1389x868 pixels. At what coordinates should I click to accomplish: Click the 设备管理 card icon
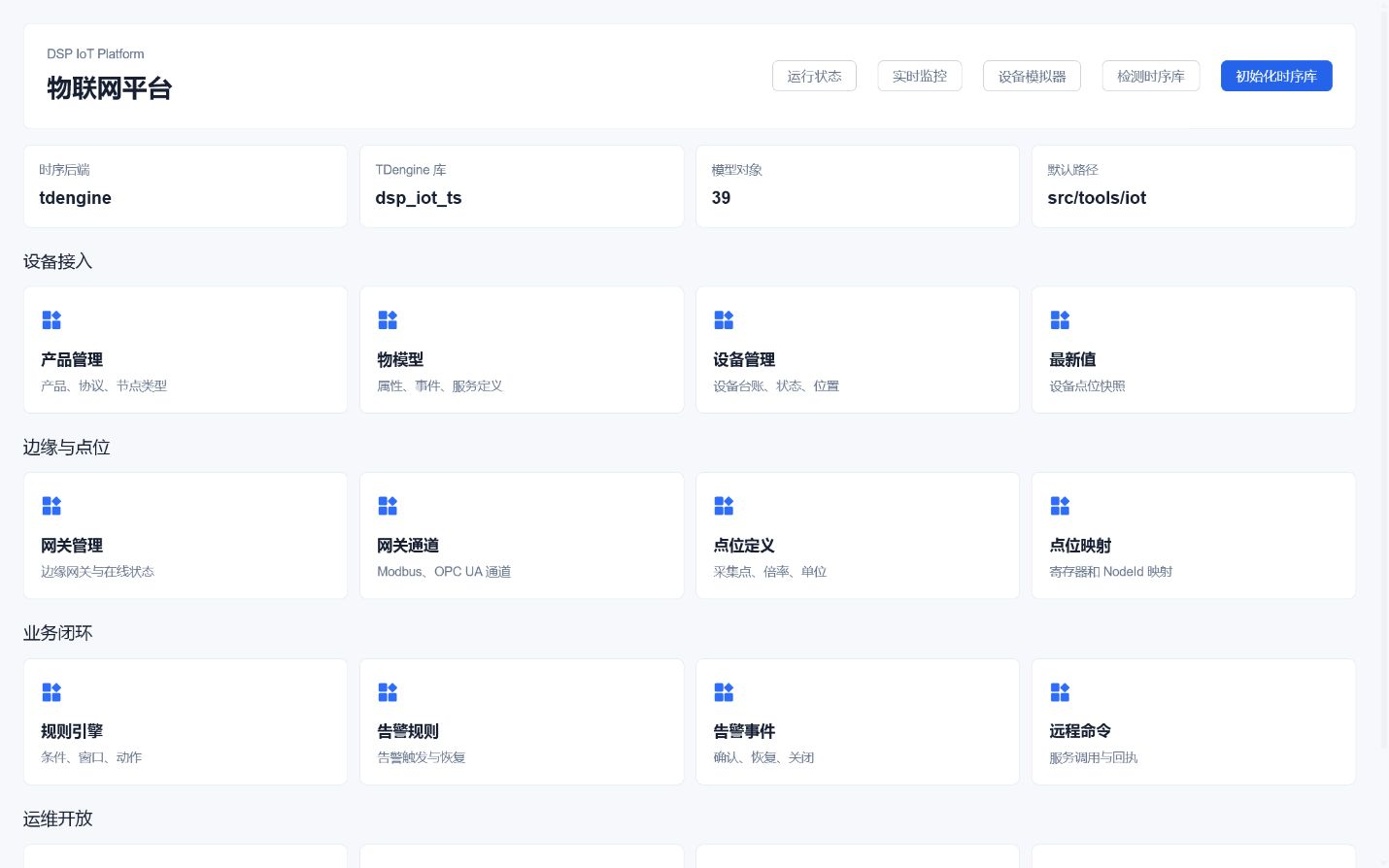click(x=724, y=319)
